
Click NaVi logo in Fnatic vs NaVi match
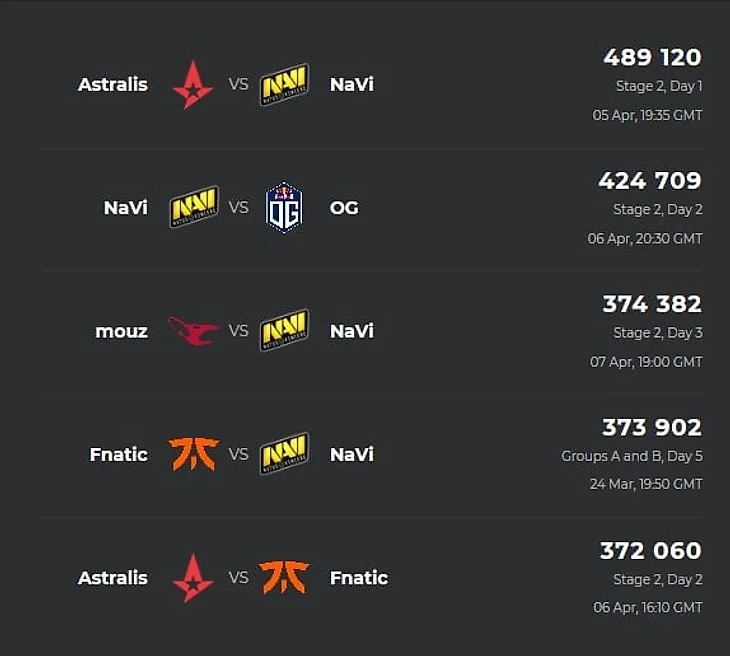(x=284, y=454)
